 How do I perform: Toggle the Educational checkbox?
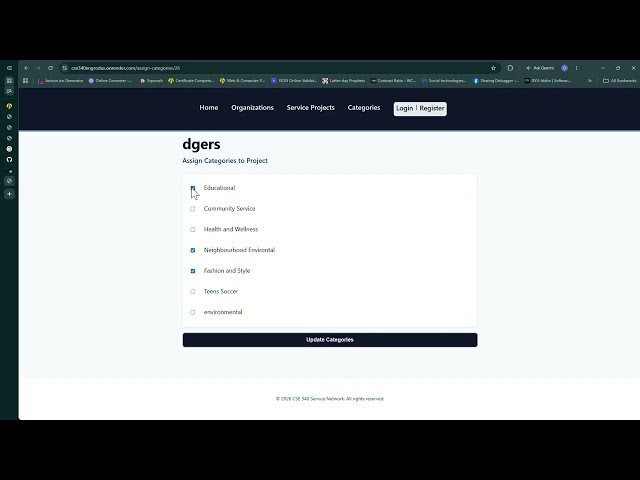point(193,188)
